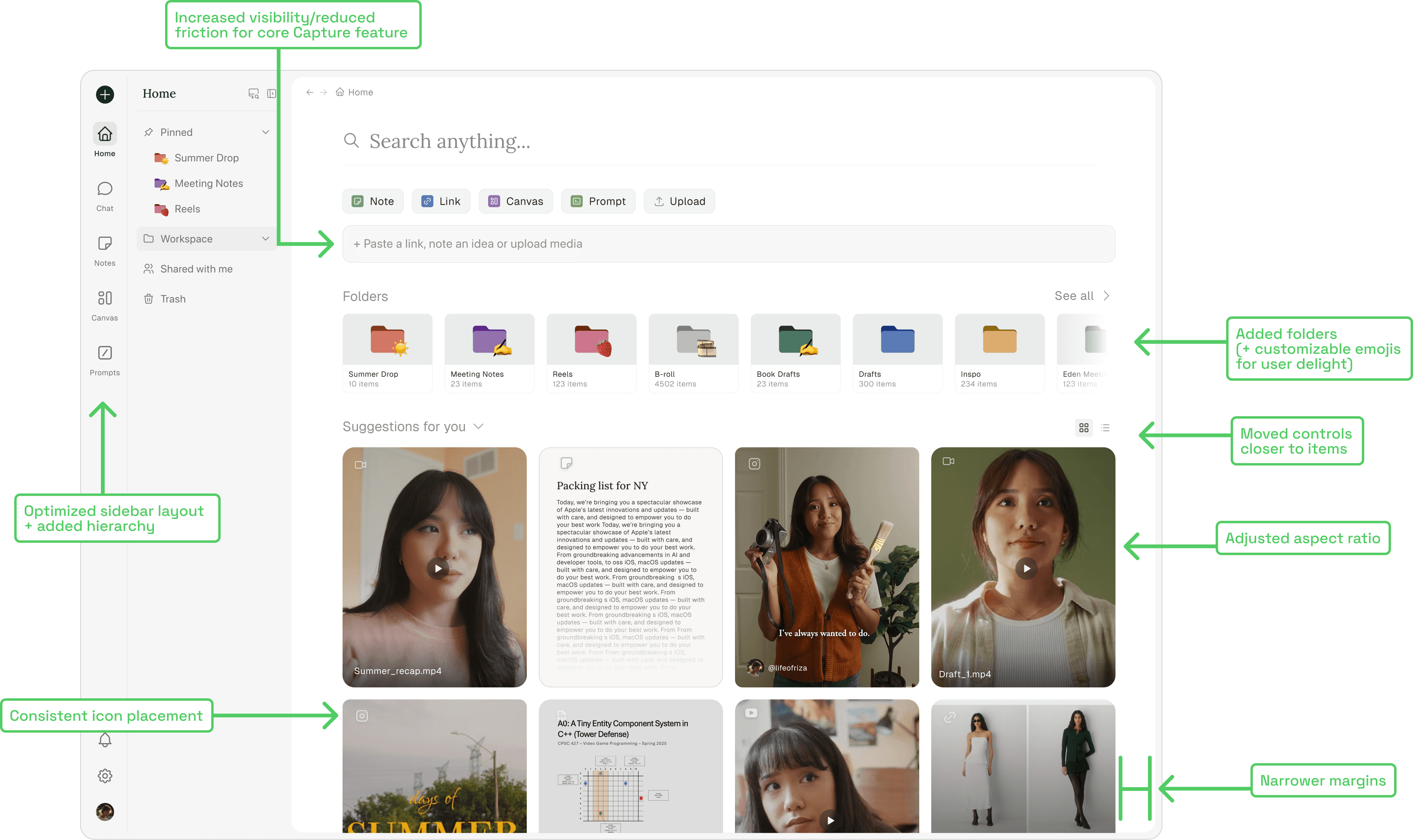Click the Canvas create button
The width and height of the screenshot is (1413, 840).
click(x=515, y=201)
